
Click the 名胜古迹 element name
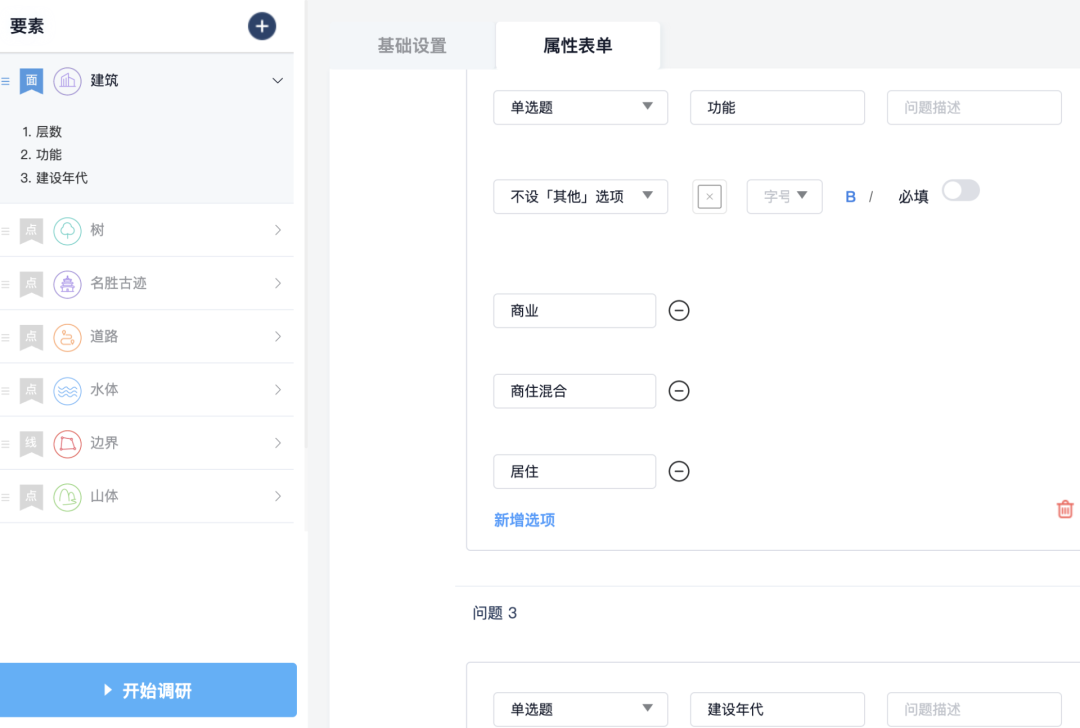coord(118,283)
